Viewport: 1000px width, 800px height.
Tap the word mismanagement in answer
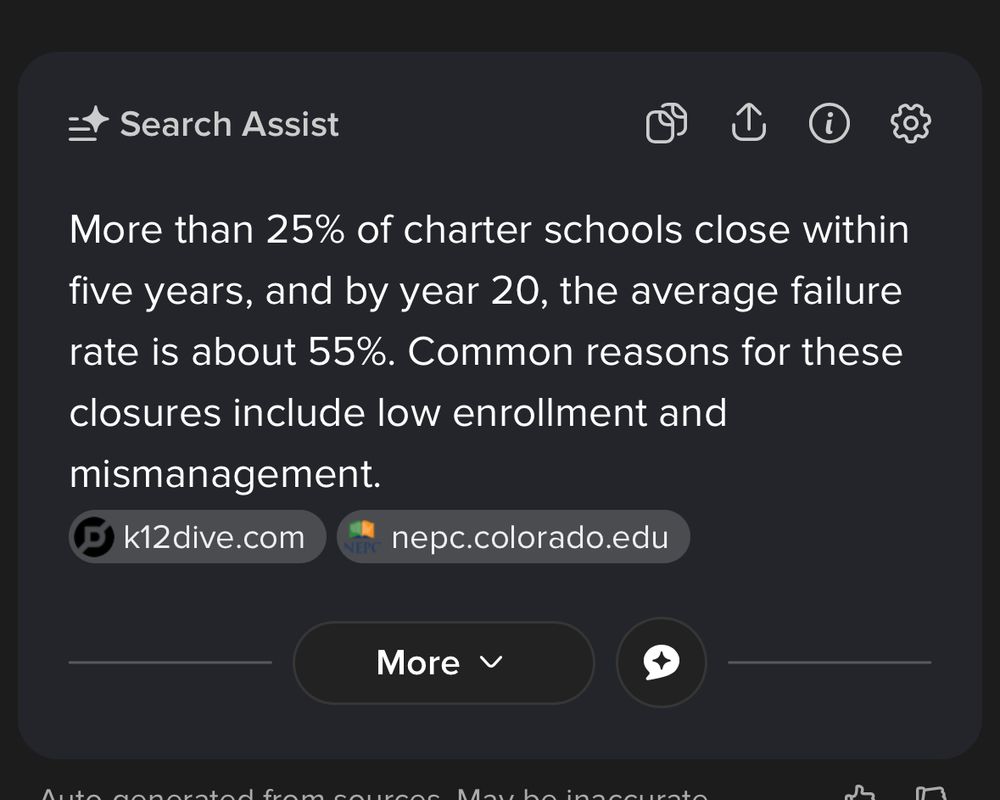pyautogui.click(x=225, y=474)
